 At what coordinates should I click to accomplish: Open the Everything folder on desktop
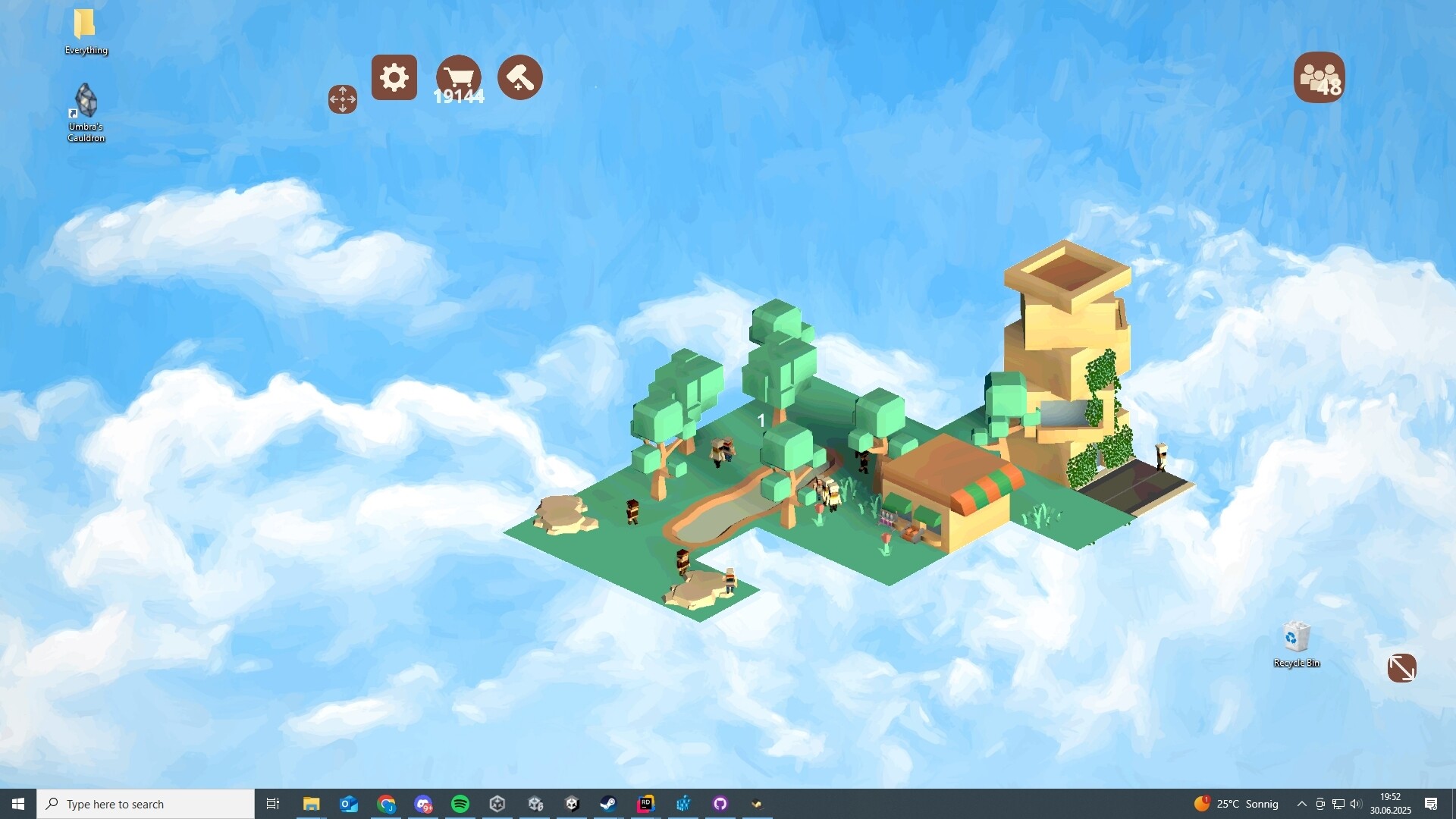pos(86,32)
